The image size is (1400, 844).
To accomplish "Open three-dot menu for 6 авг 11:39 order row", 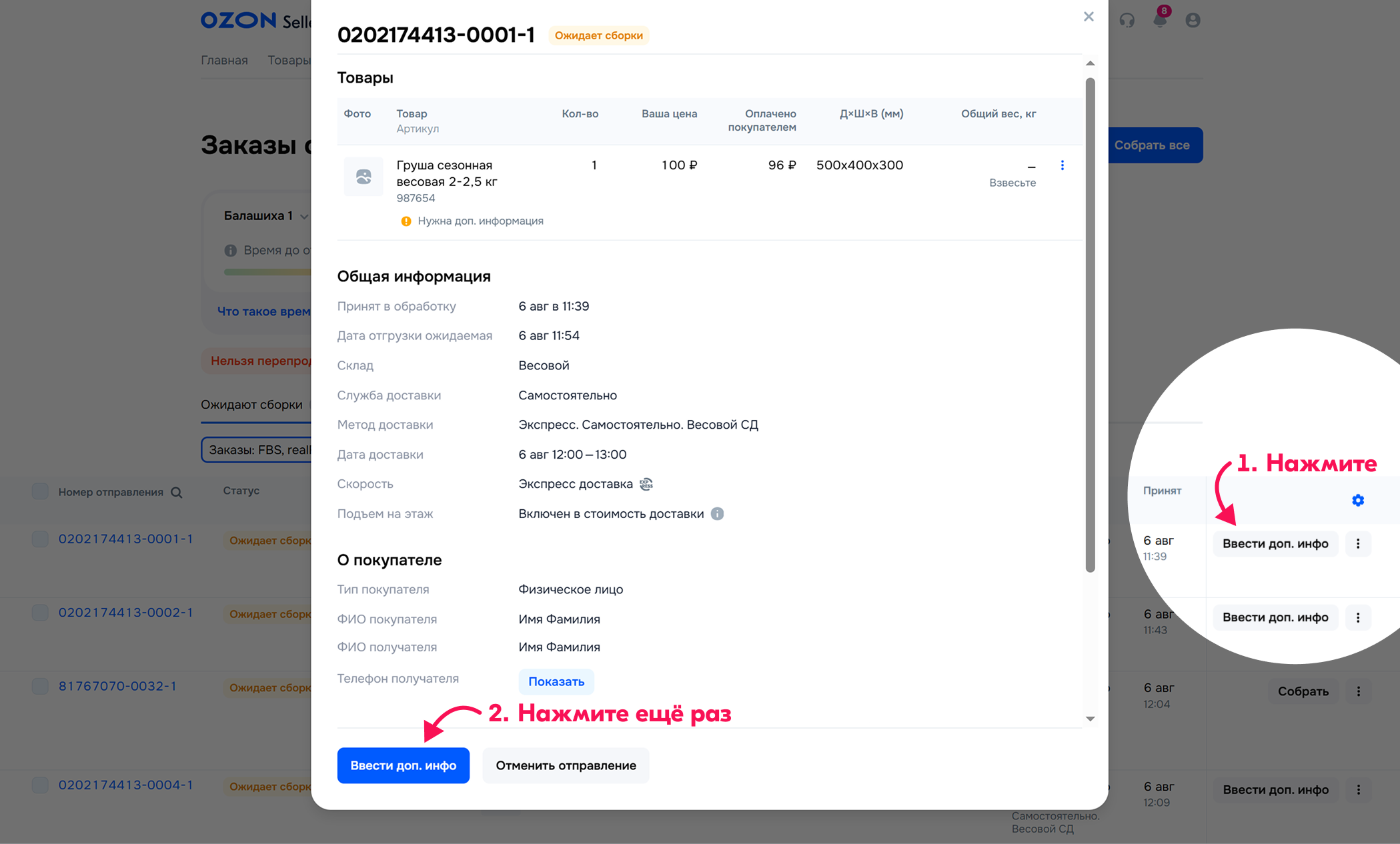I will tap(1358, 544).
